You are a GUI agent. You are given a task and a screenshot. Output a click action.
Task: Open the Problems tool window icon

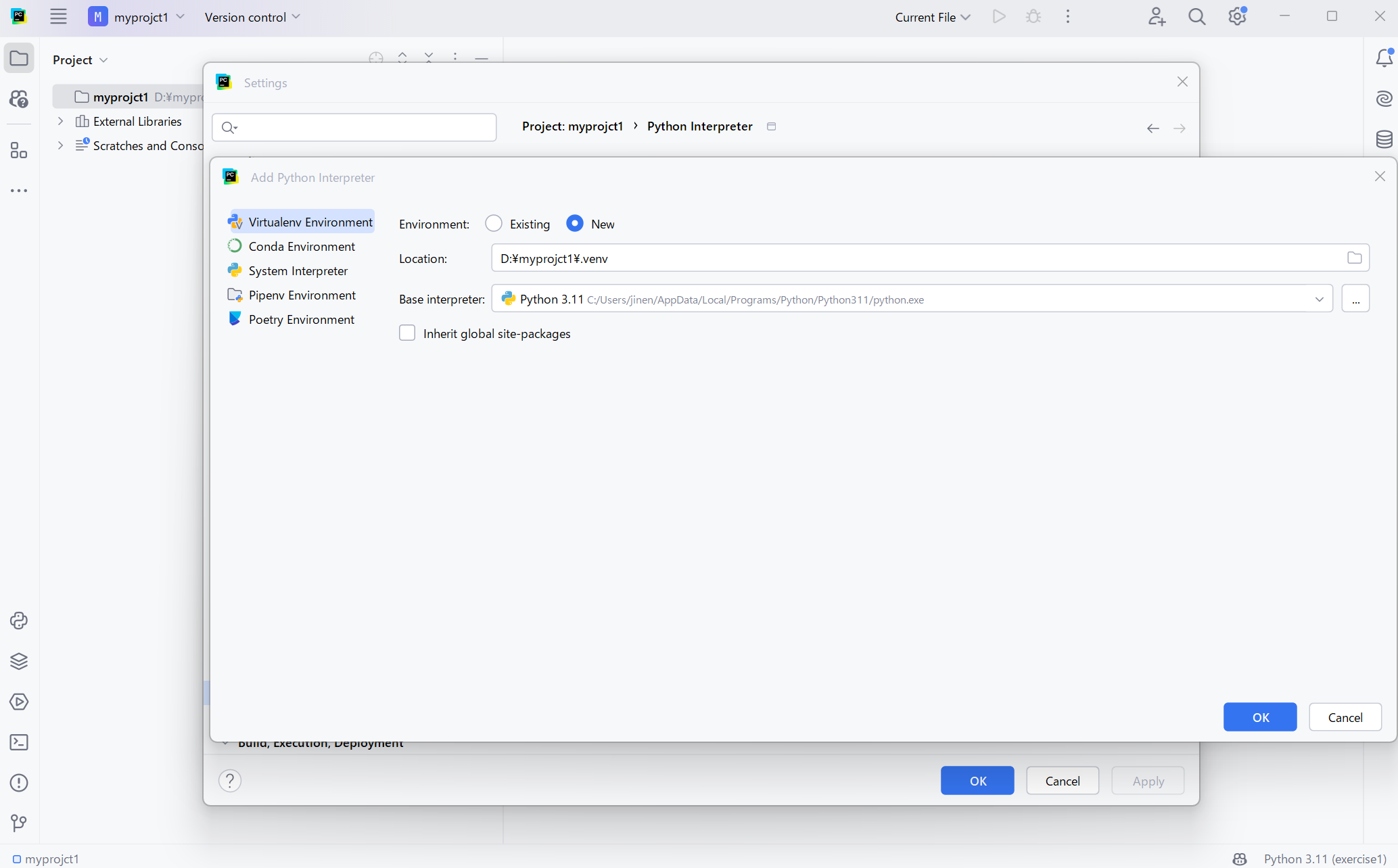[x=19, y=783]
